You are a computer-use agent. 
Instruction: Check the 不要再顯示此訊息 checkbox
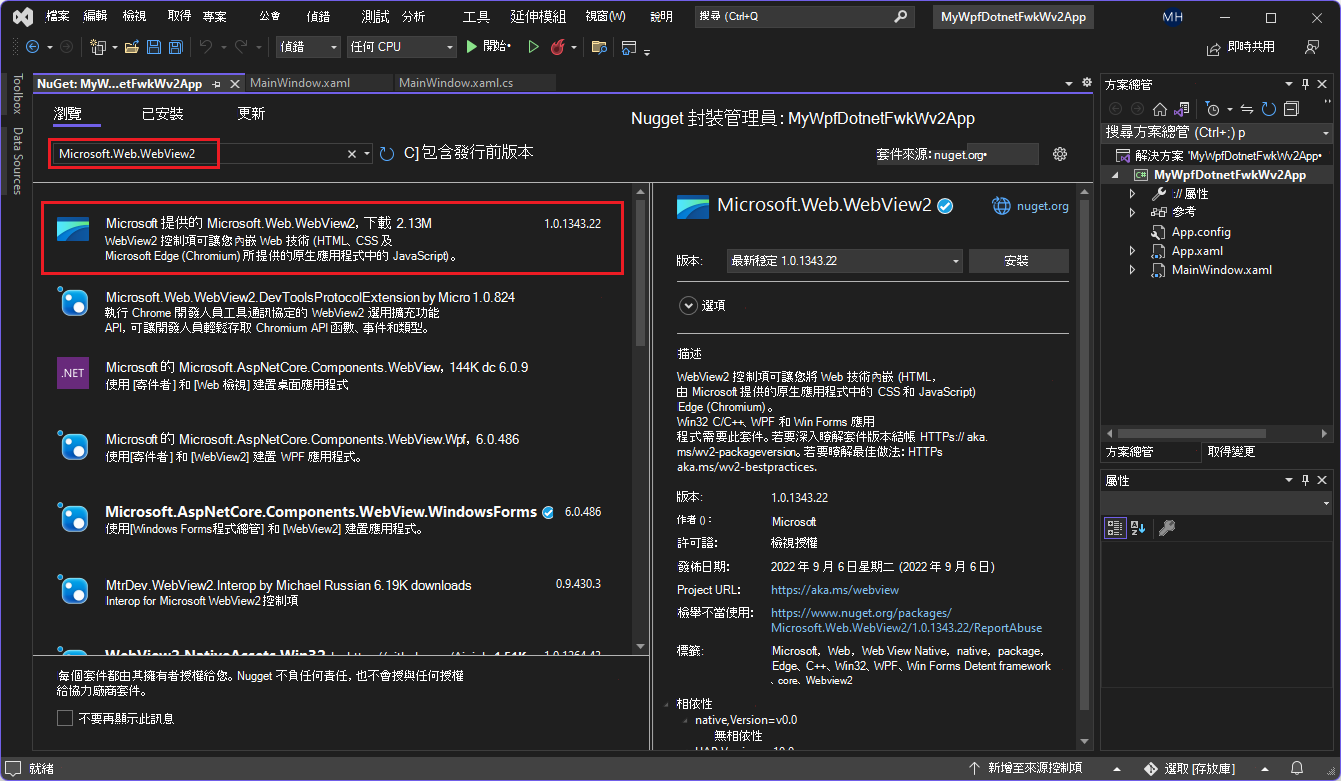pos(65,718)
